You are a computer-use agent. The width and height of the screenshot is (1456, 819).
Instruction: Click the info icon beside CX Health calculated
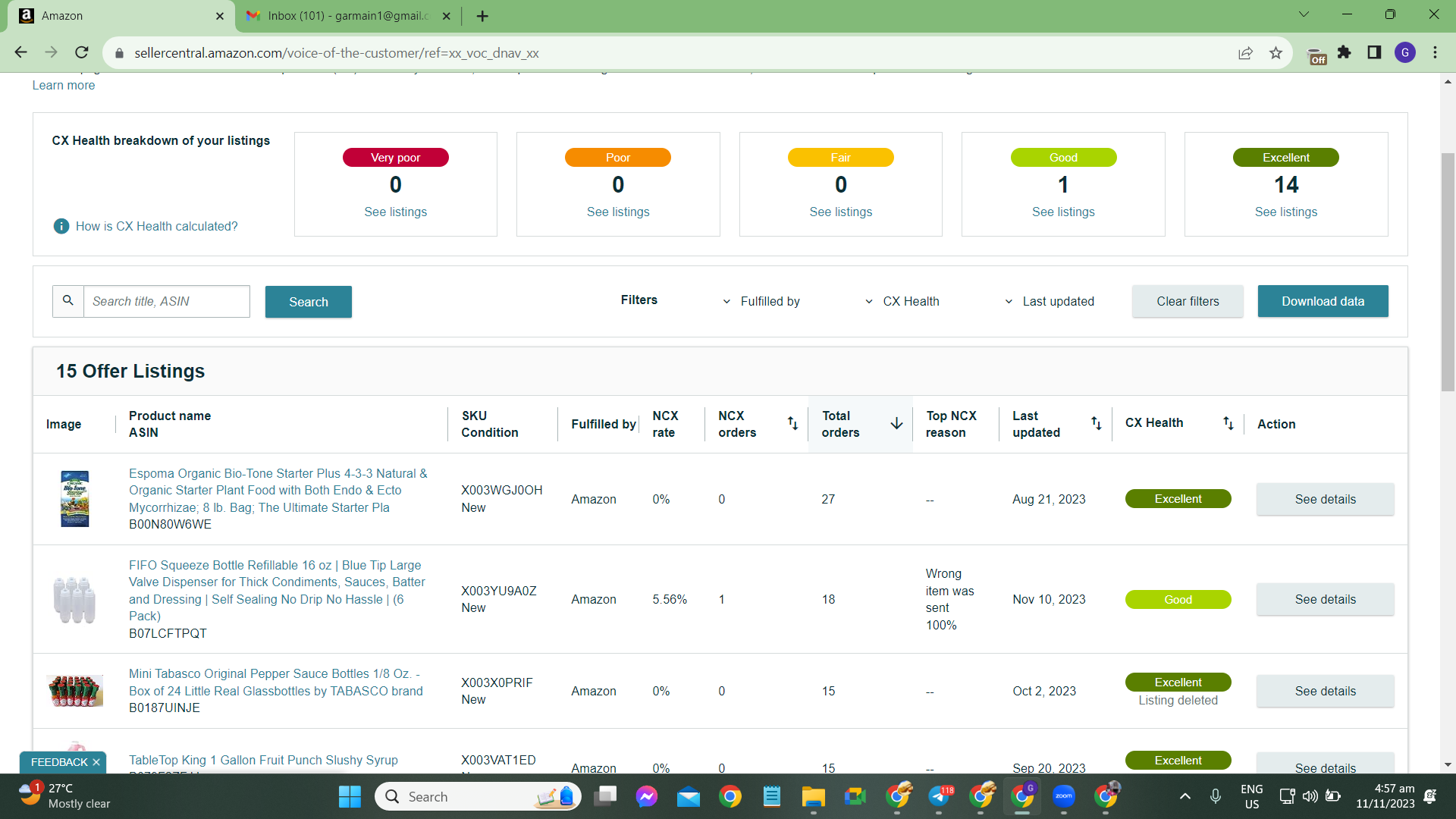pos(61,226)
